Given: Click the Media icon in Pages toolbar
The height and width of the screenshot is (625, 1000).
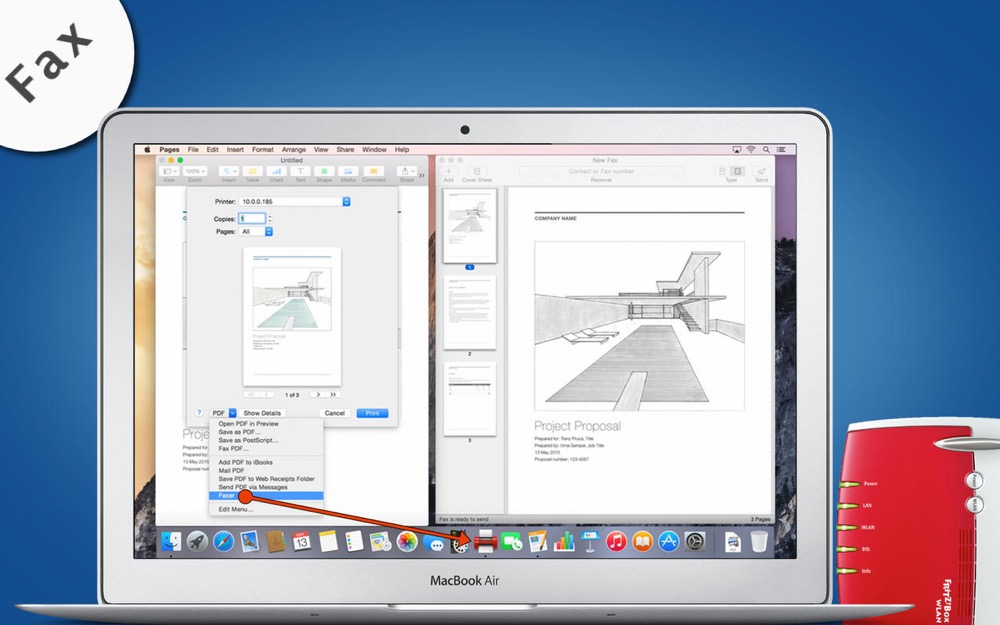Looking at the screenshot, I should (348, 172).
